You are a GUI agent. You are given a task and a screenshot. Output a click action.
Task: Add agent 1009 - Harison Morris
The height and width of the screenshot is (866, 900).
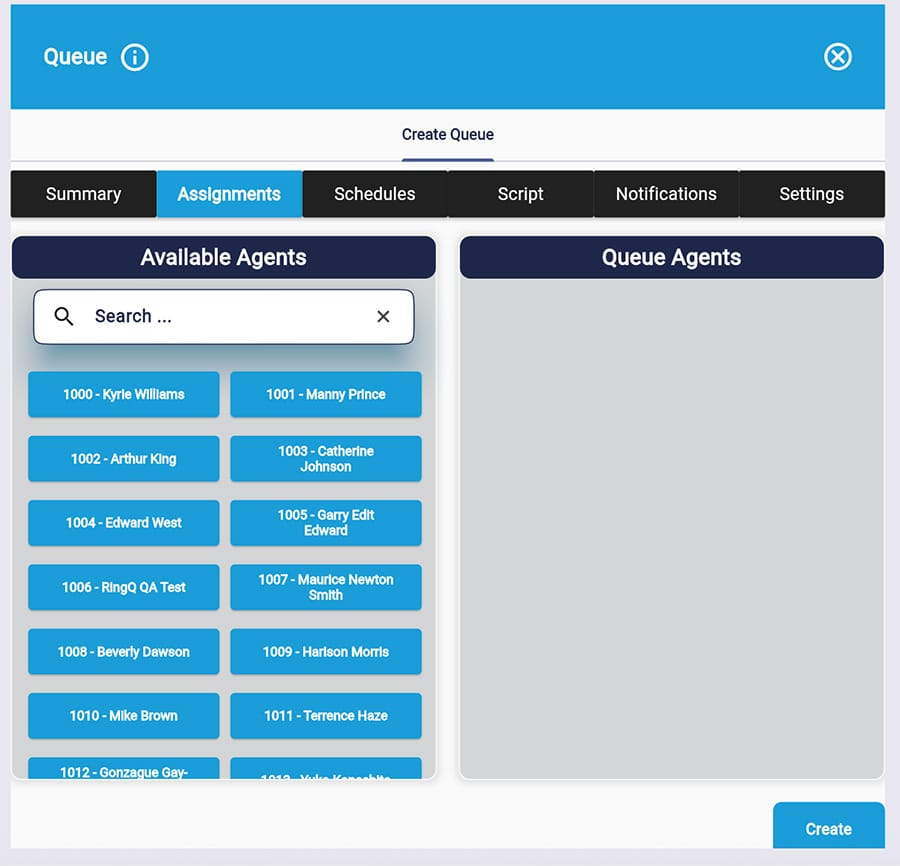[326, 652]
